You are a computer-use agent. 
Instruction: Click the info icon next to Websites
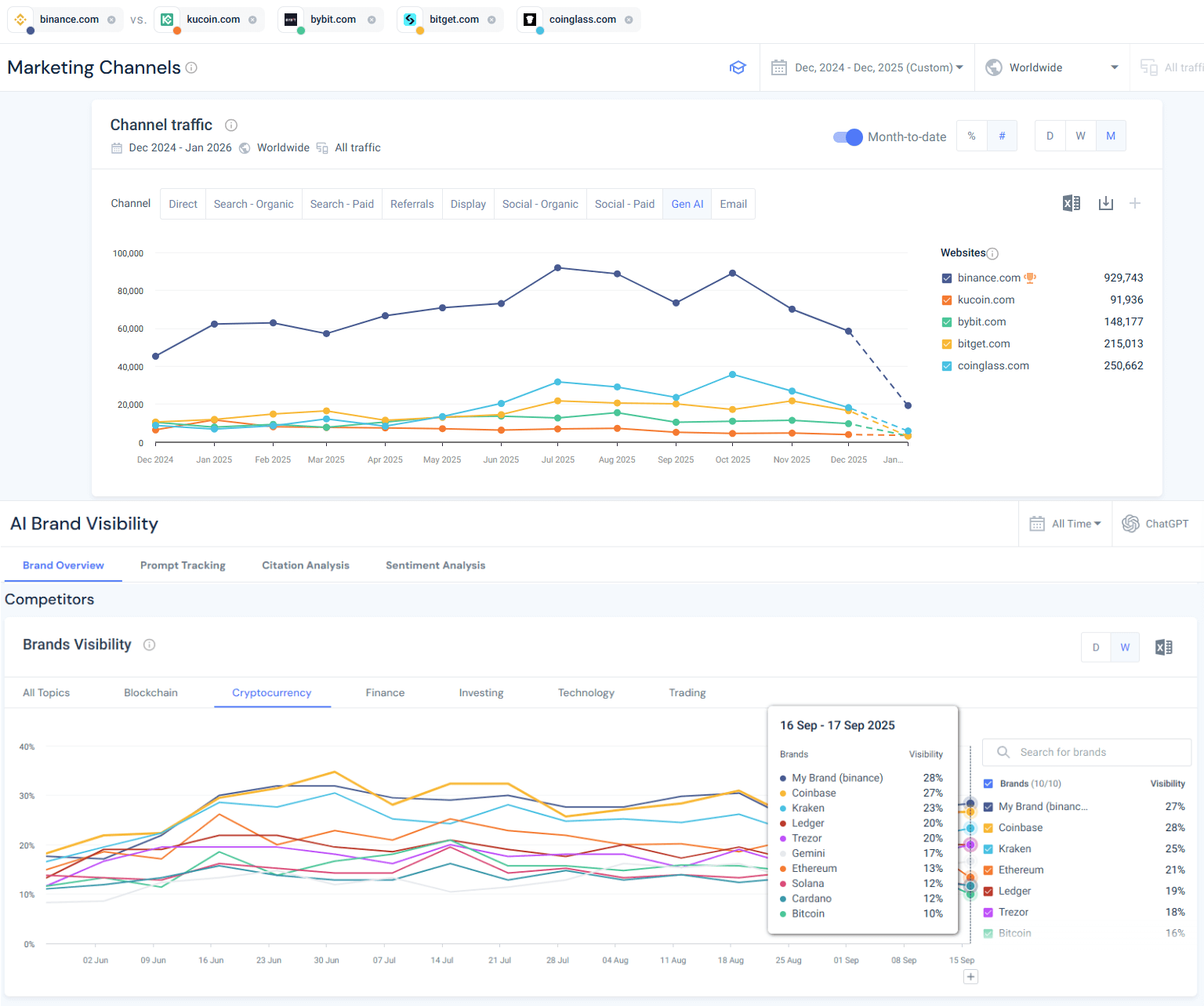[992, 253]
